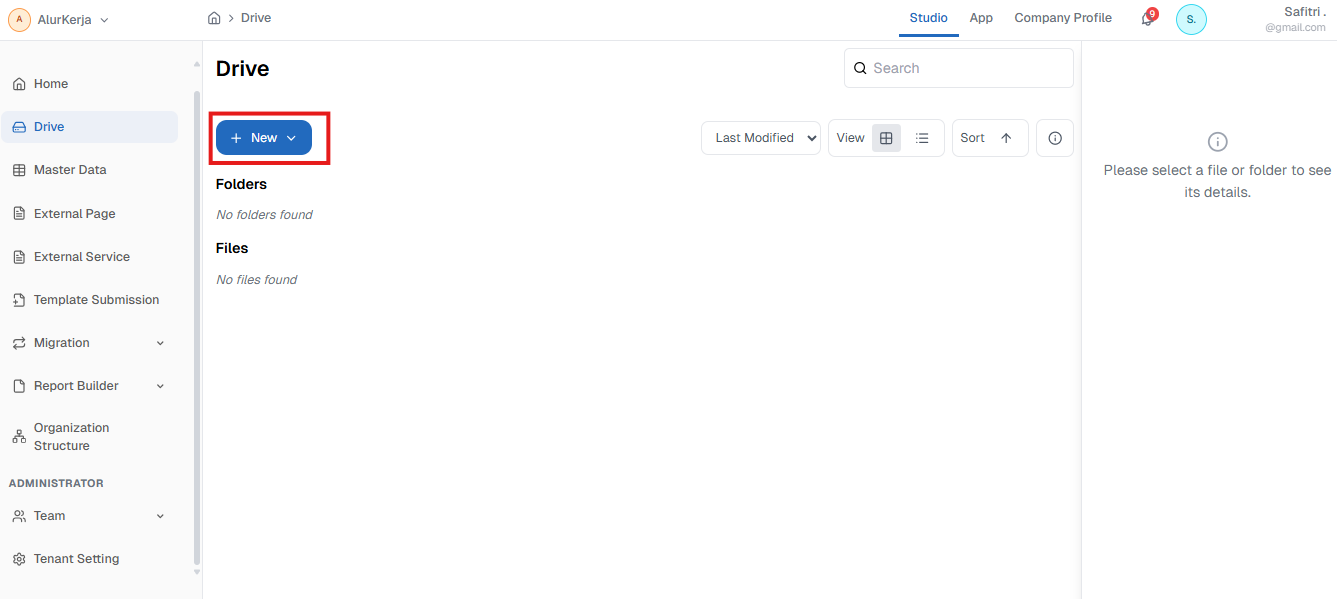Screen dimensions: 1337x599
Task: Click the Organization Structure hierarchy icon
Action: click(19, 437)
